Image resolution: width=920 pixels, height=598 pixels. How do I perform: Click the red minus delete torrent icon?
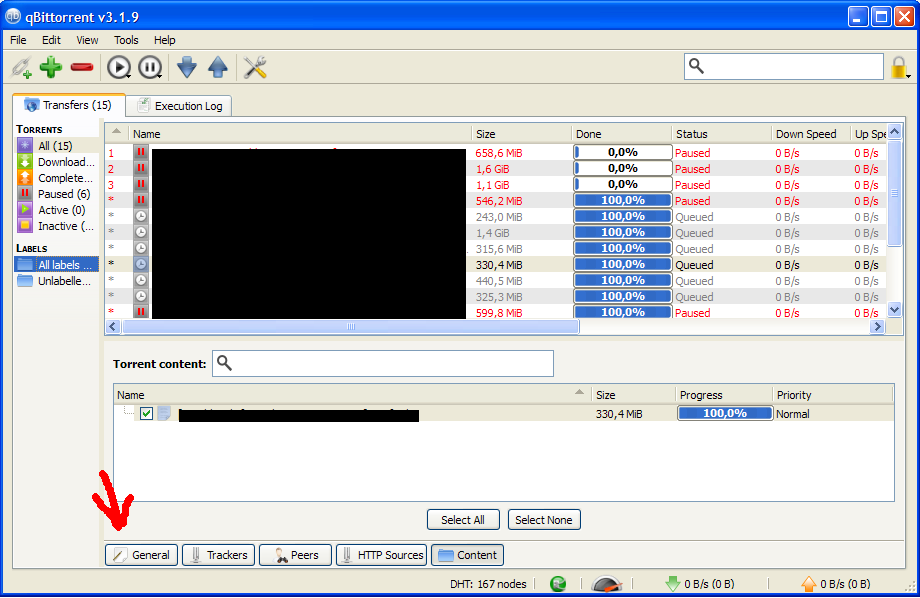pyautogui.click(x=82, y=67)
